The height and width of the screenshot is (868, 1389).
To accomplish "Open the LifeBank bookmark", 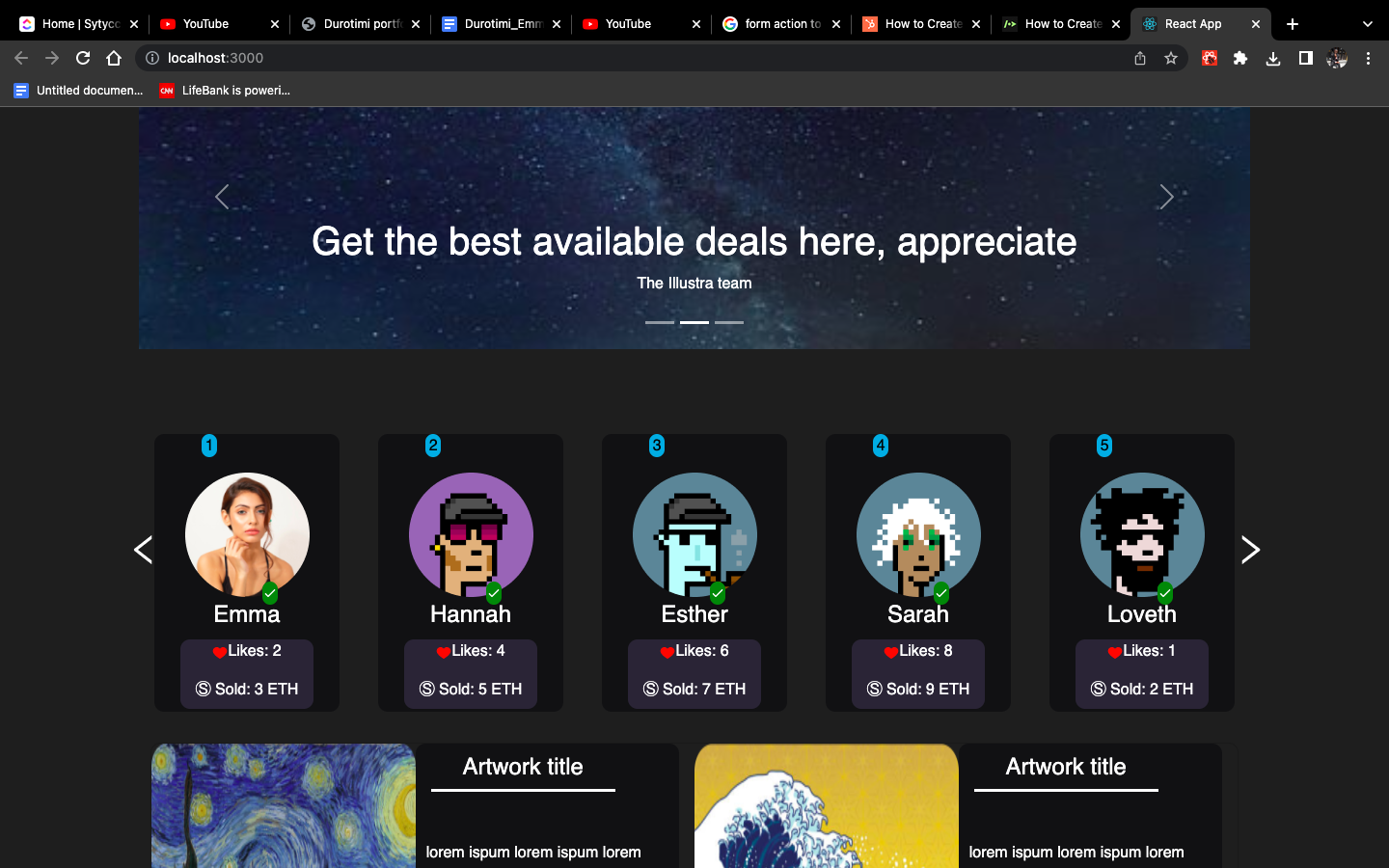I will pos(225,91).
